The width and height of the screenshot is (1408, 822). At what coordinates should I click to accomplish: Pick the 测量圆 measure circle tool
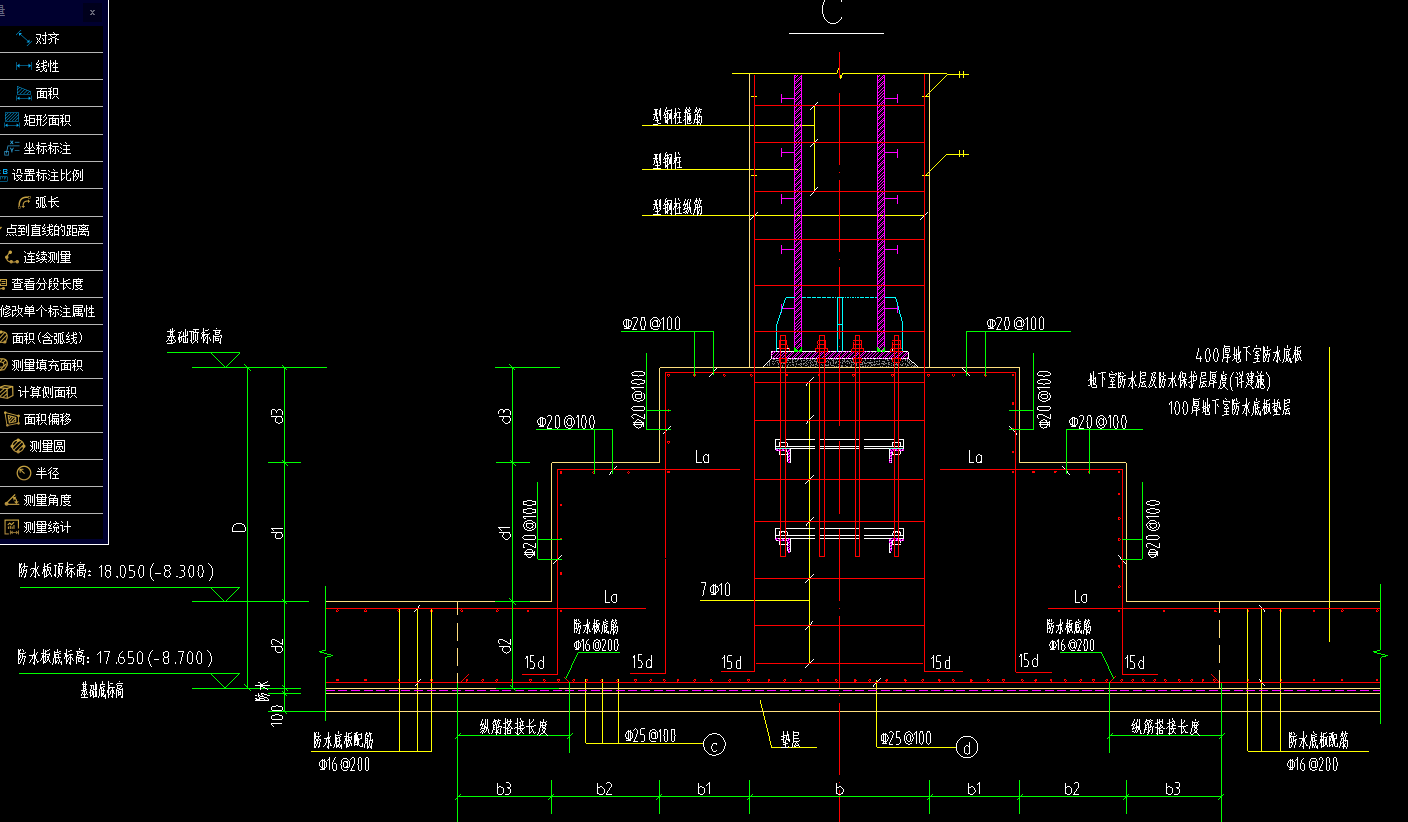coord(47,446)
